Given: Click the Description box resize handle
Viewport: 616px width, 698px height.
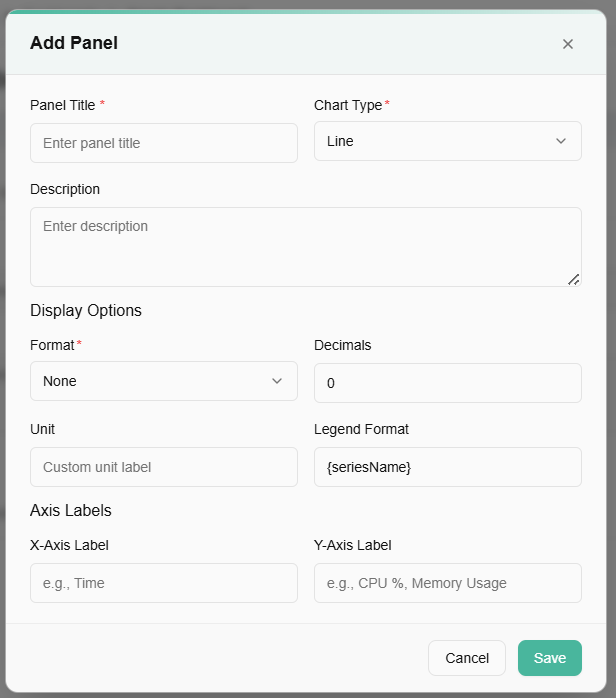Looking at the screenshot, I should coord(574,280).
